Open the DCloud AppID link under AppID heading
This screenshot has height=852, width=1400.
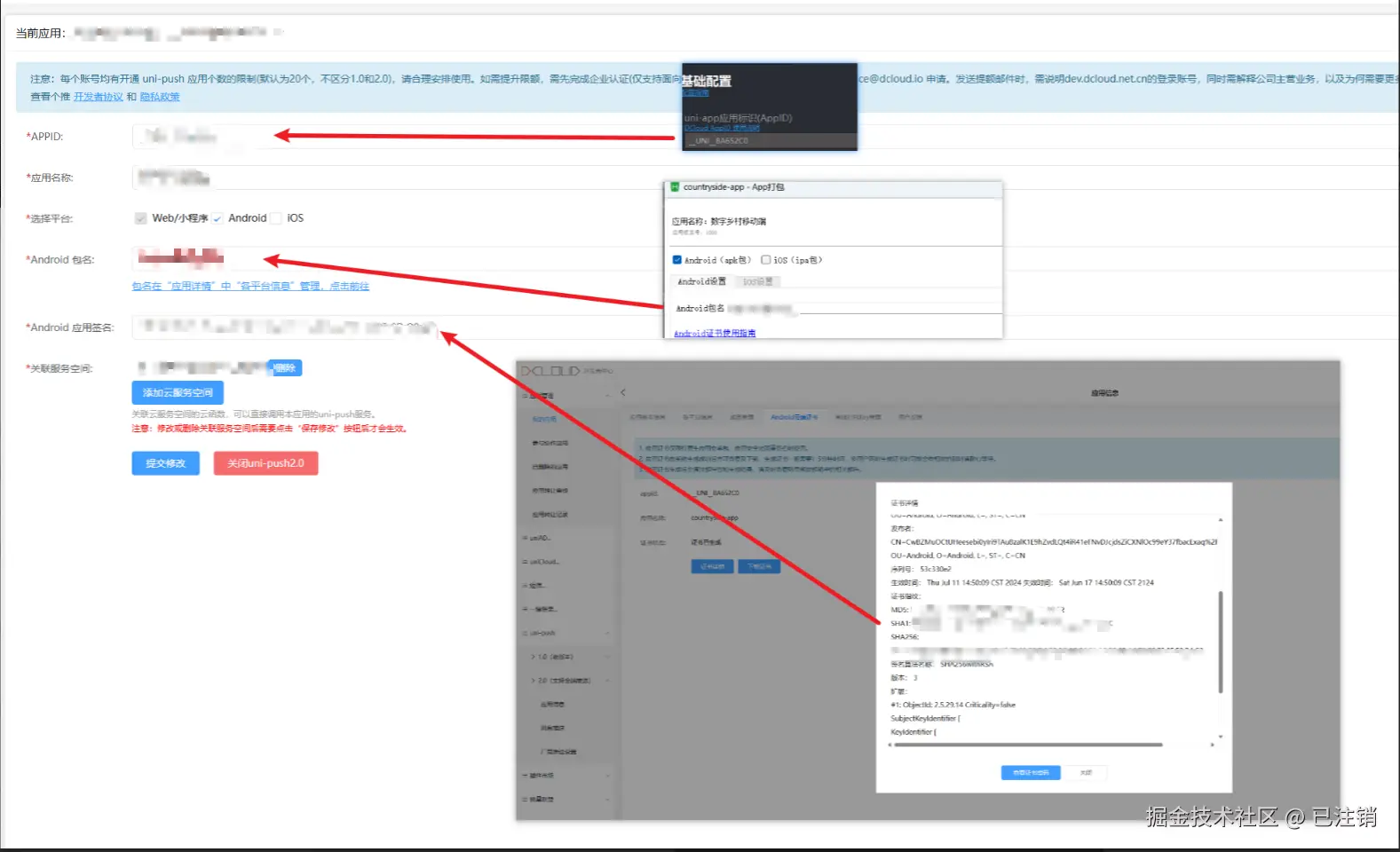pos(722,129)
